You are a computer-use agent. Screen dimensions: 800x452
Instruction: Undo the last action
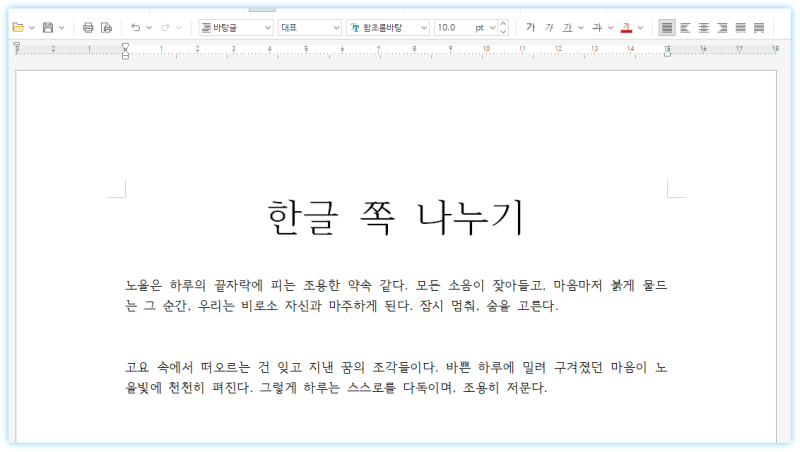(x=136, y=27)
